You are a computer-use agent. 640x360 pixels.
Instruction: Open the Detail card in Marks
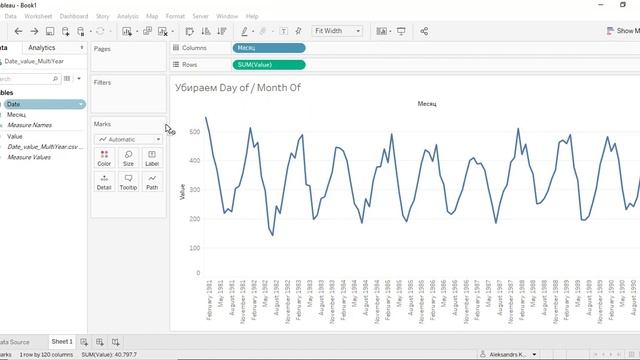(104, 182)
